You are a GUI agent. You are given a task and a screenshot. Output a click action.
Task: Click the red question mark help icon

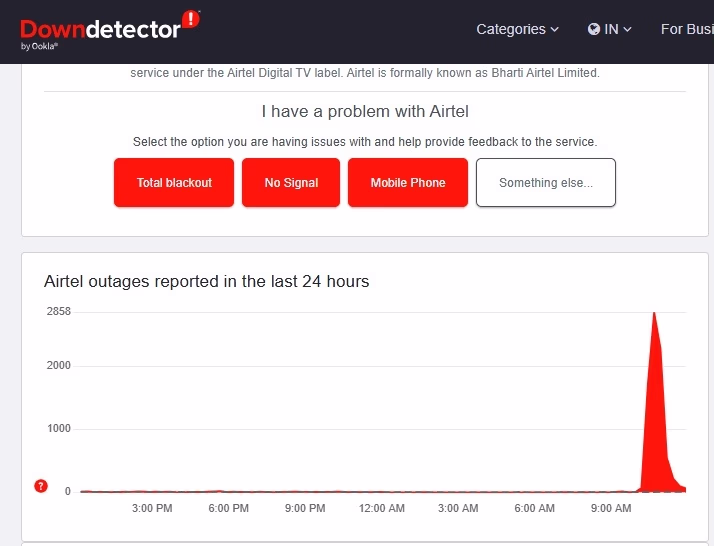pos(41,486)
